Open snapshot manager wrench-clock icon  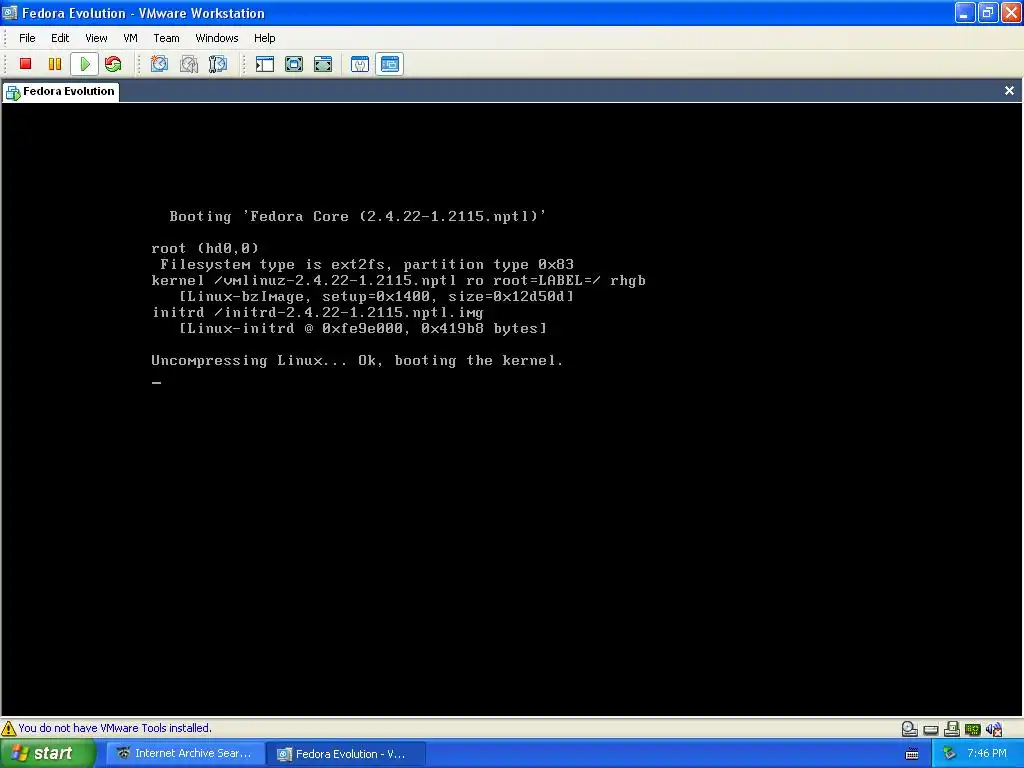218,64
